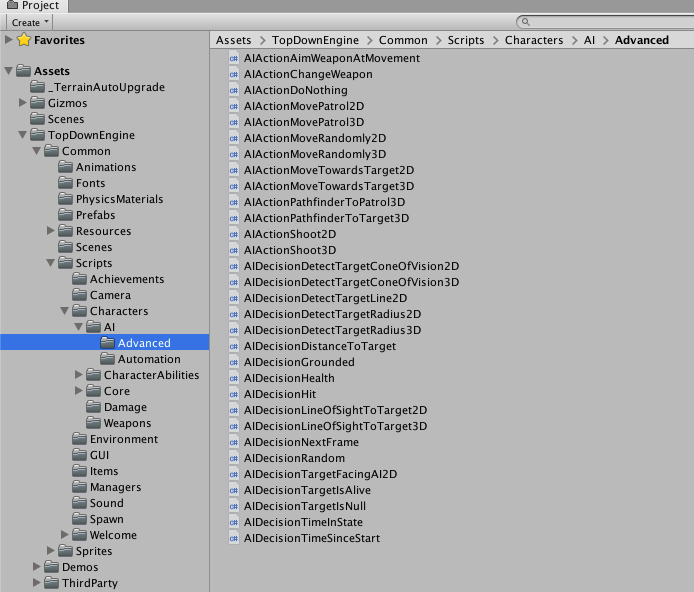Select script icon for AIActionShoot3D
The image size is (694, 592).
tap(234, 250)
